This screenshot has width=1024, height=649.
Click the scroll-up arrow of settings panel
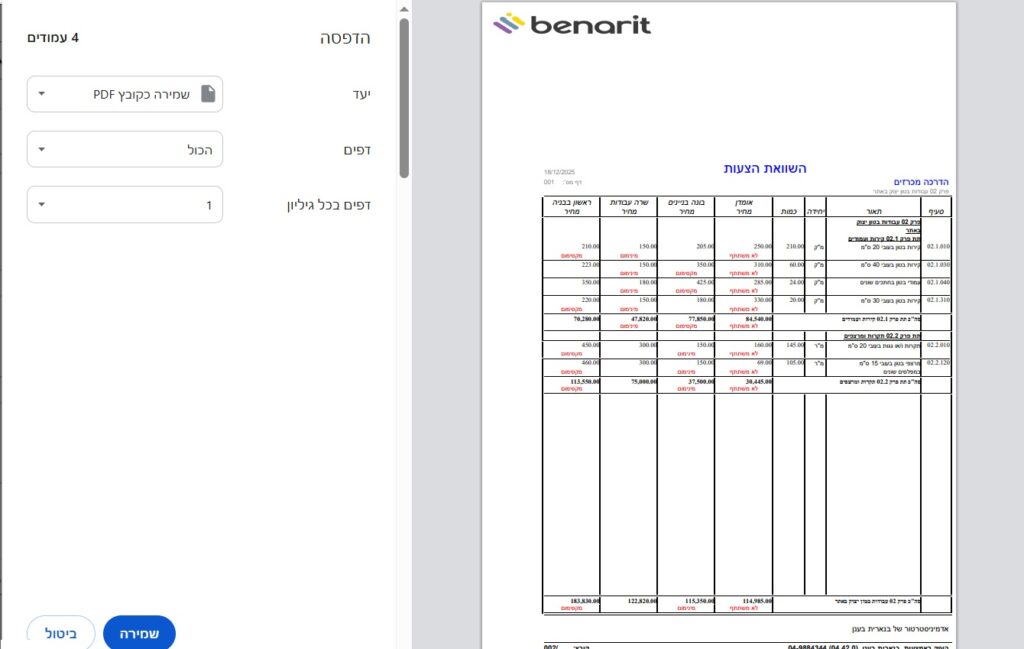(x=403, y=8)
